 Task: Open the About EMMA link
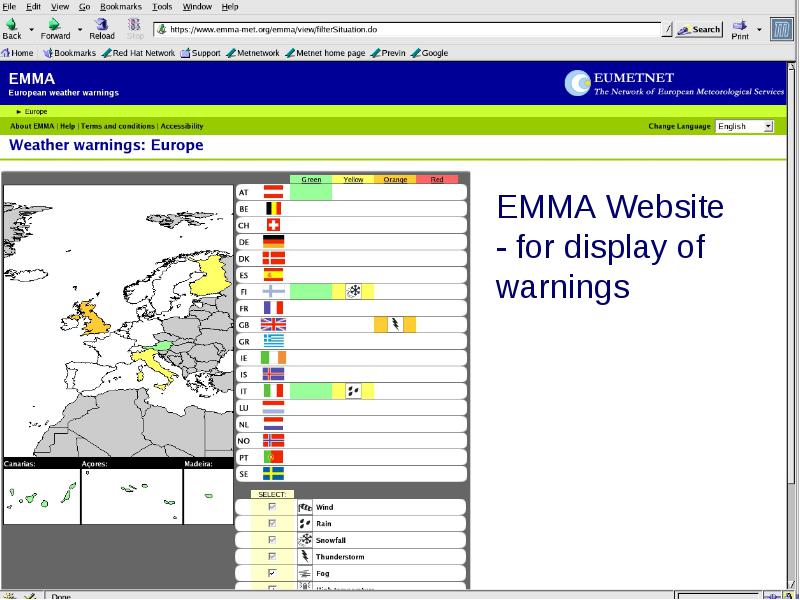click(32, 126)
